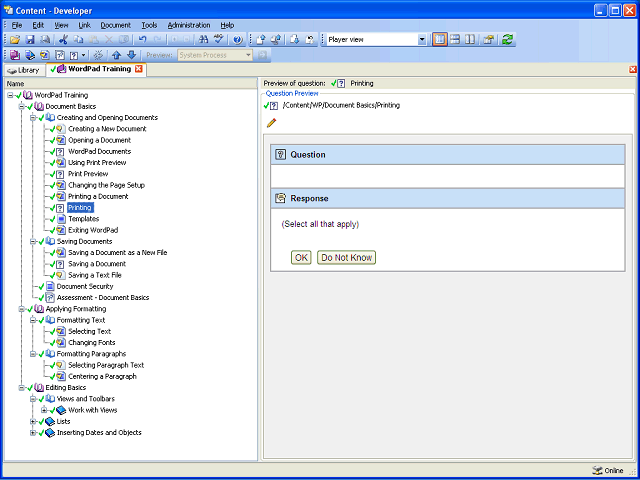Select the Opening a Document topic

coord(100,140)
